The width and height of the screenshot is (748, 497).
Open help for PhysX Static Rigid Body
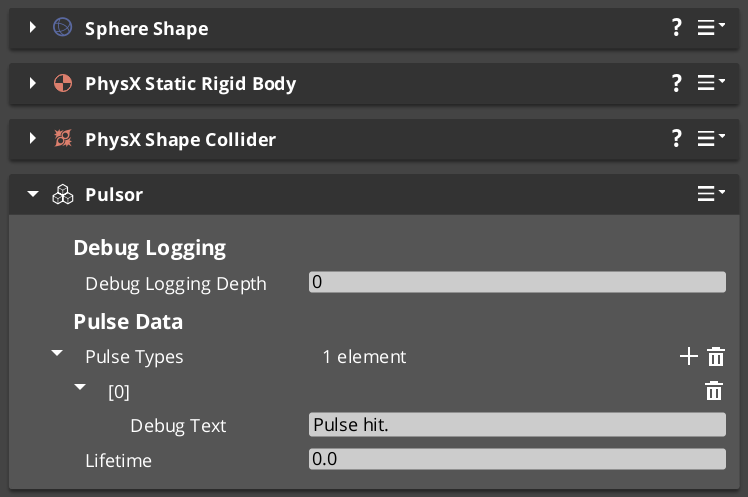click(677, 83)
